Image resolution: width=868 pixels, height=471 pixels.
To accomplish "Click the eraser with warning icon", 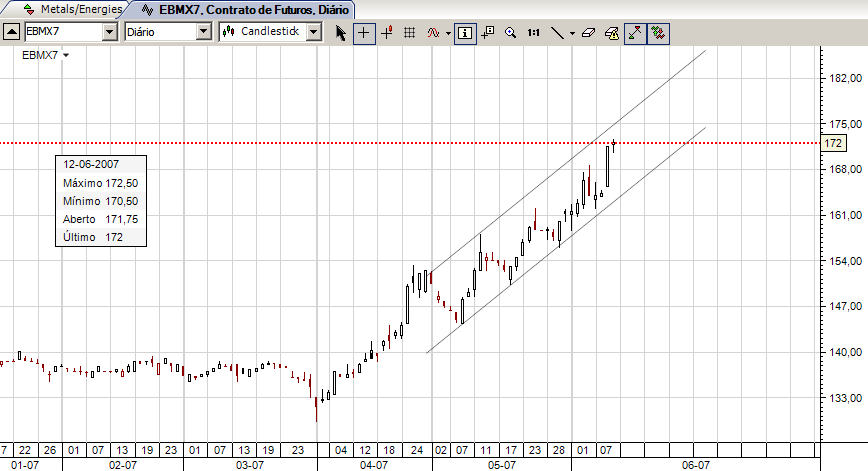I will pyautogui.click(x=612, y=33).
